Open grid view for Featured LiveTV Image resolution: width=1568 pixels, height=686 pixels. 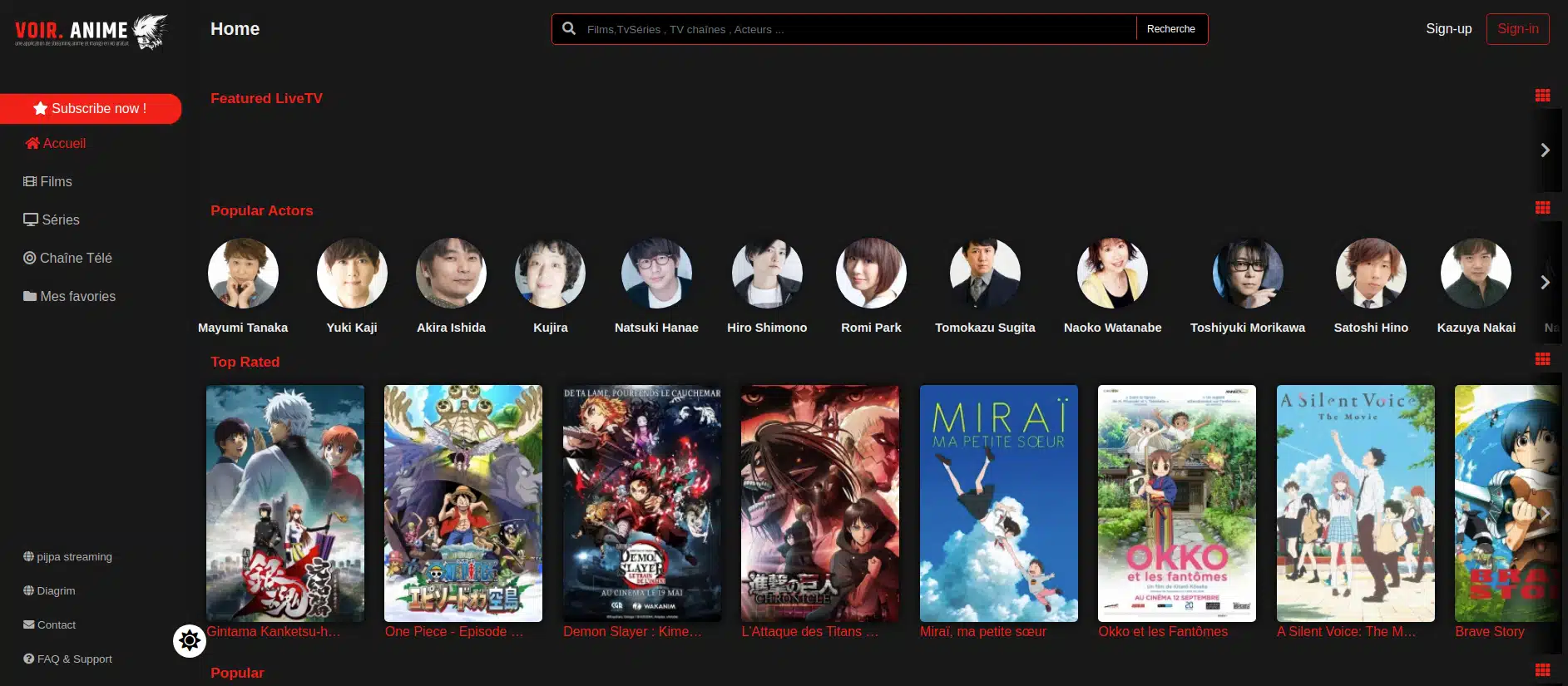(1542, 96)
